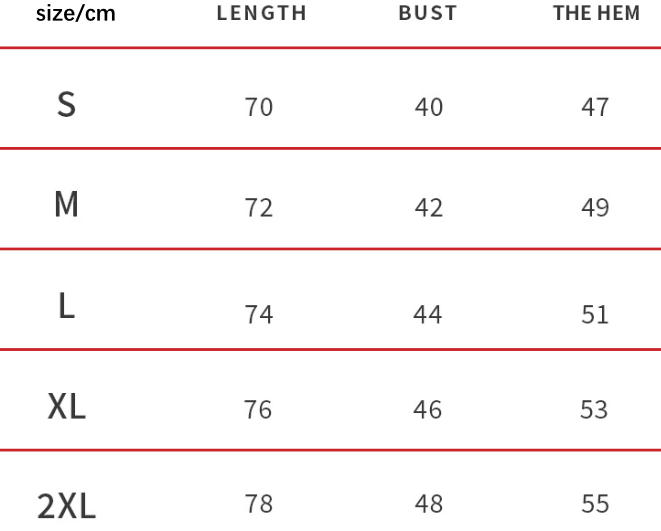Click hem value 51 in L row
Image resolution: width=661 pixels, height=531 pixels.
coord(595,314)
